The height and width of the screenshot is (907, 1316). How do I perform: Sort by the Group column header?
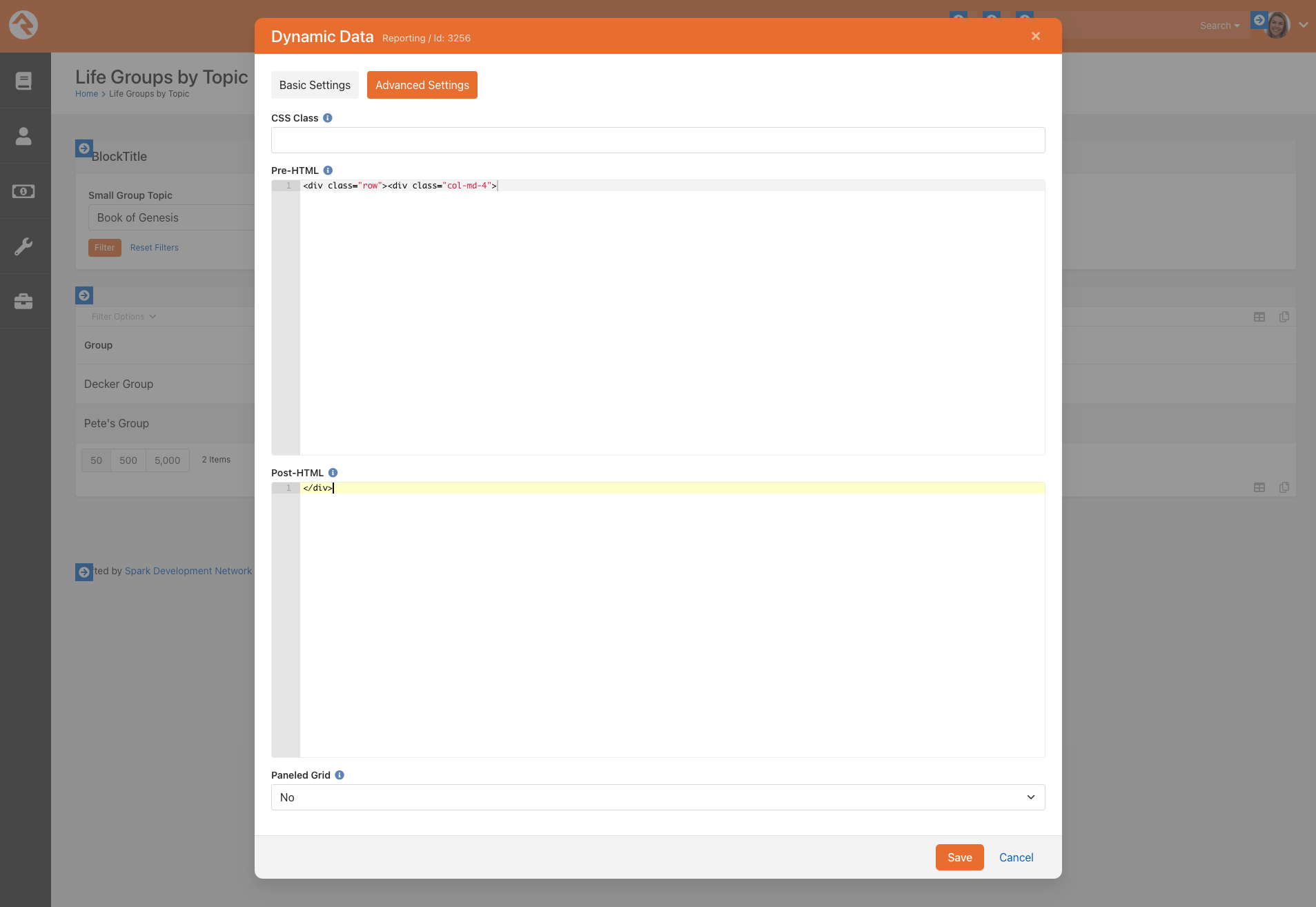coord(98,345)
